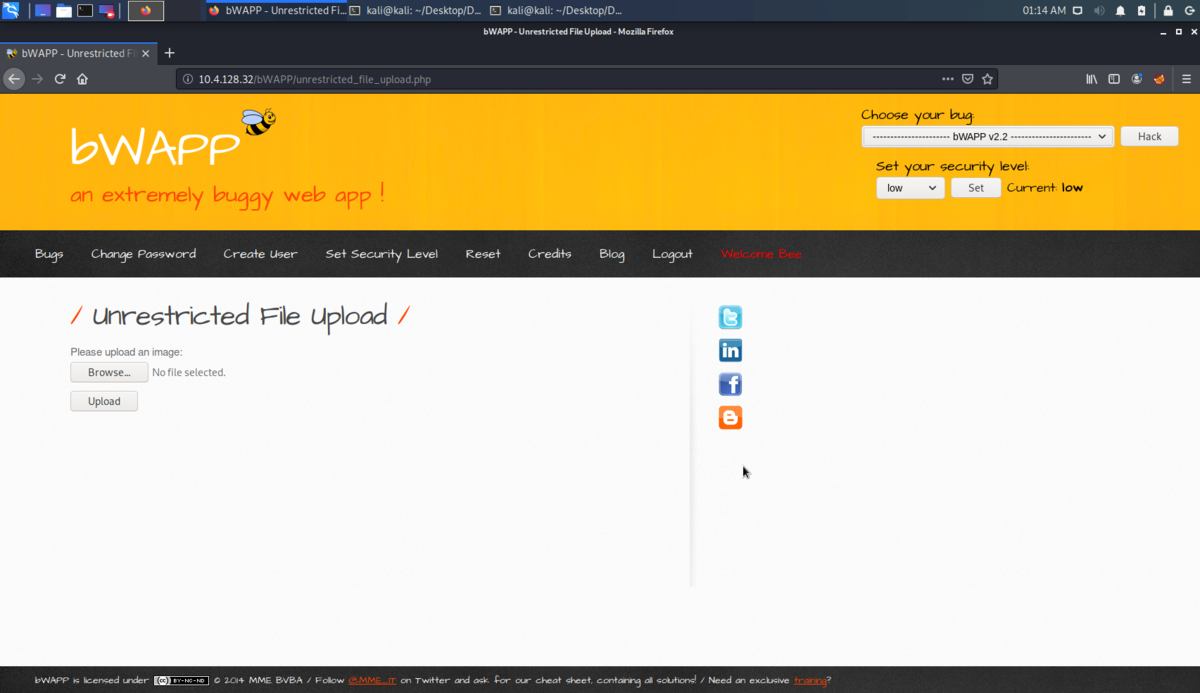Open the Firefox account icon
1200x693 pixels.
tap(1137, 79)
